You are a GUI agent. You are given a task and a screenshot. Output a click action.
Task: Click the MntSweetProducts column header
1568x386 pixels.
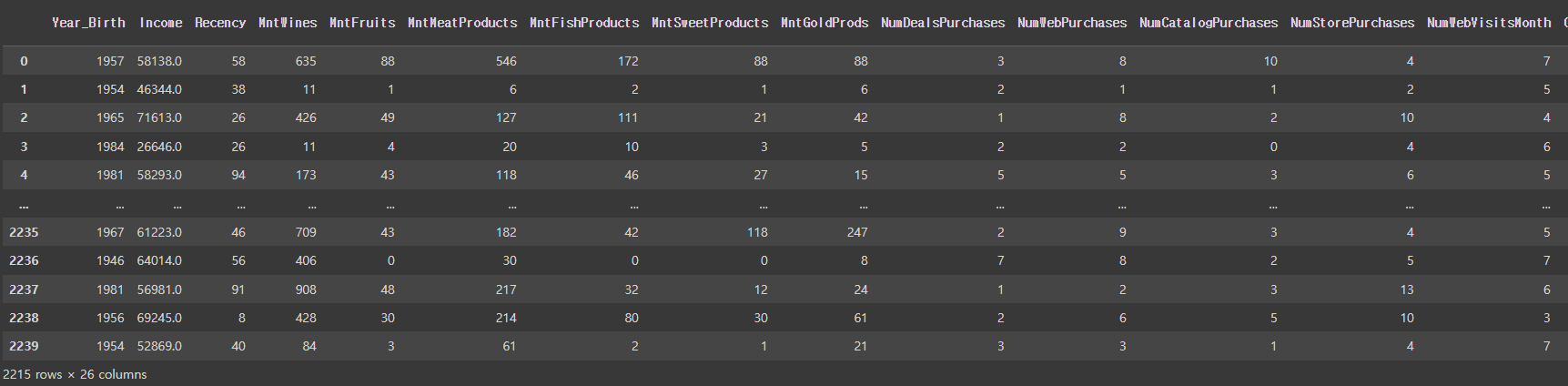pos(710,23)
